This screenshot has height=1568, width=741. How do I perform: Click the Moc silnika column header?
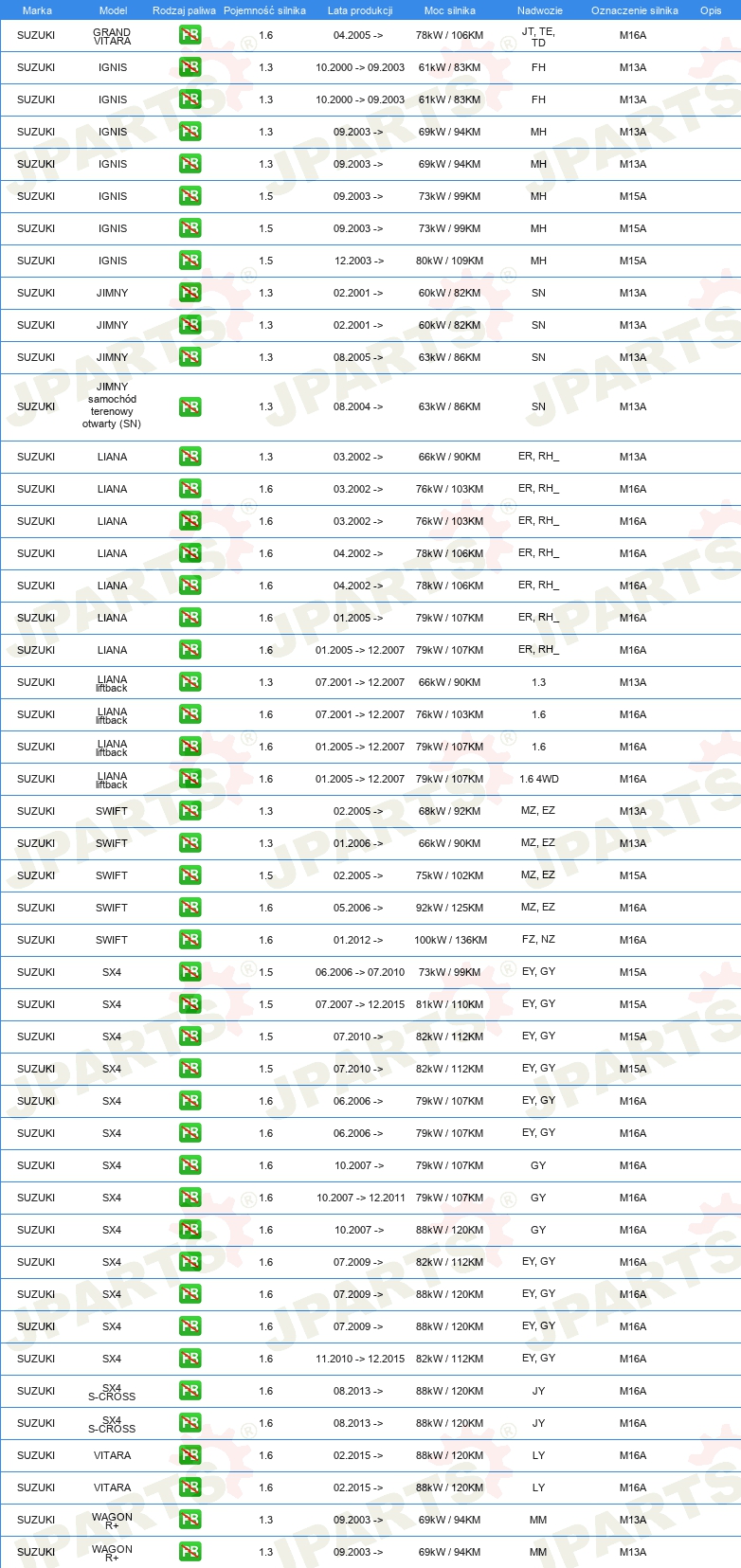pos(450,10)
